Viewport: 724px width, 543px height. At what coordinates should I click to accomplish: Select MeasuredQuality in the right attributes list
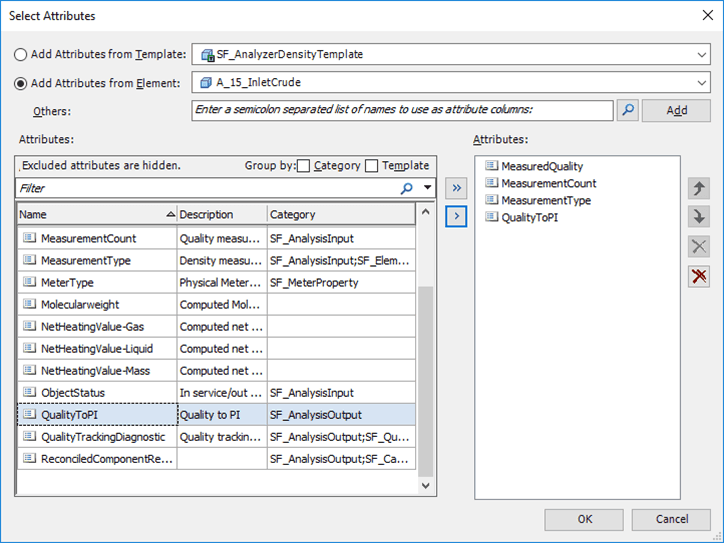pos(542,166)
